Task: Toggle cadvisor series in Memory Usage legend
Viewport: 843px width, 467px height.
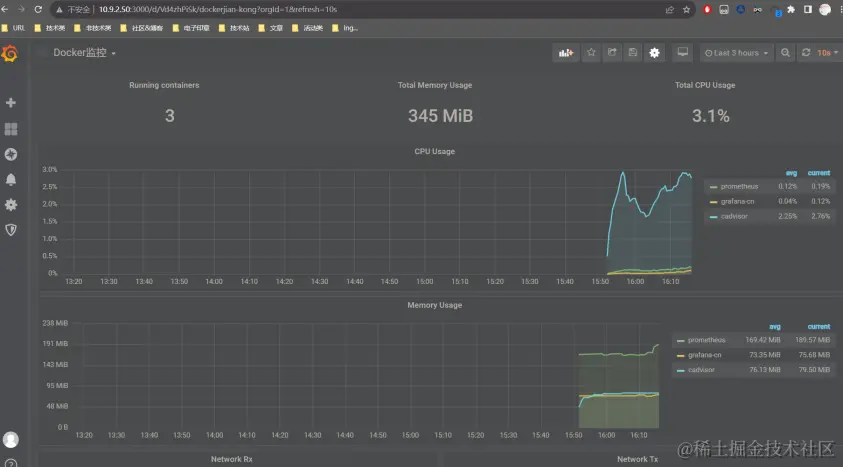Action: pyautogui.click(x=701, y=370)
